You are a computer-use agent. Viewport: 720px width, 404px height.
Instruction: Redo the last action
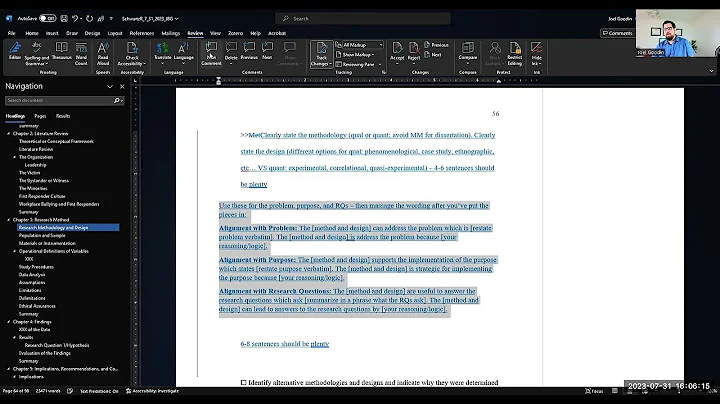tap(90, 19)
